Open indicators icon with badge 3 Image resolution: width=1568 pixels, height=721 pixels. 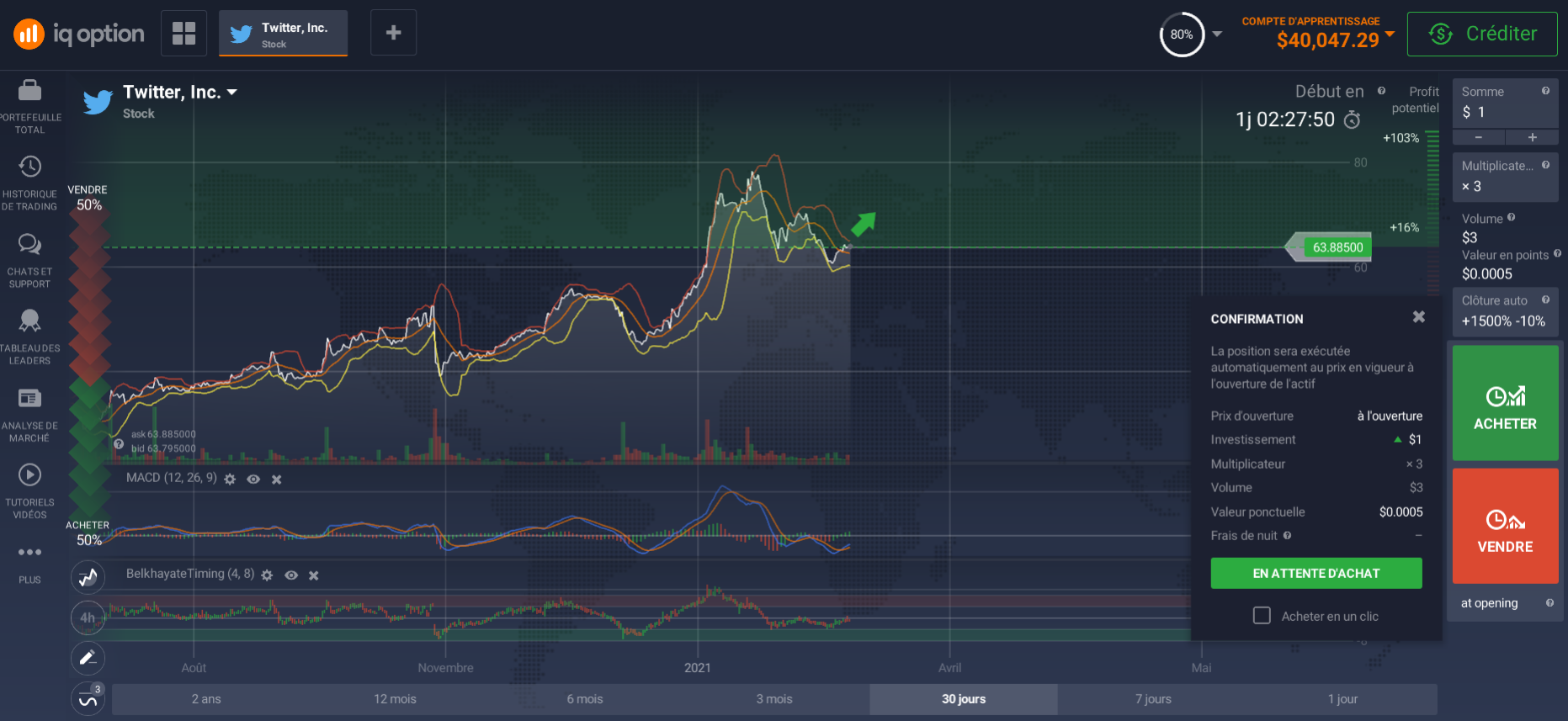88,698
